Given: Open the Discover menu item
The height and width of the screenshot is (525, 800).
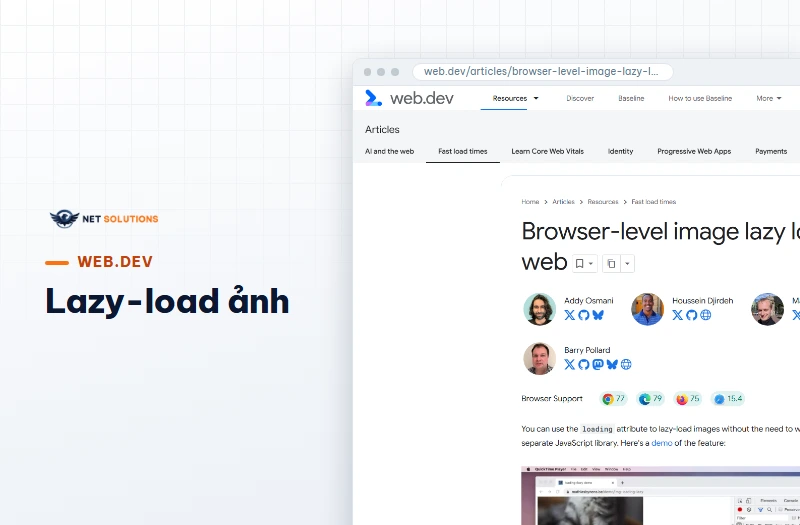Looking at the screenshot, I should click(x=580, y=98).
